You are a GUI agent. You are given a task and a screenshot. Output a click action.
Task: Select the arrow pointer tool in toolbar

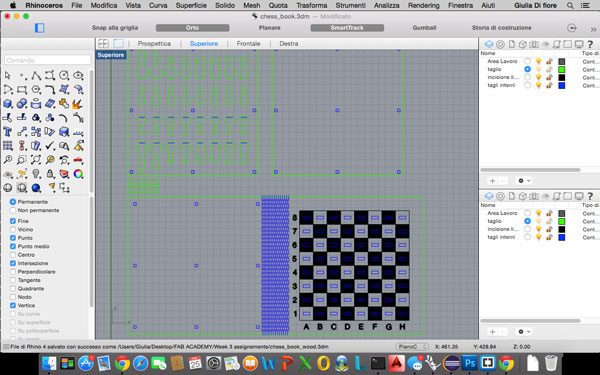[x=8, y=75]
